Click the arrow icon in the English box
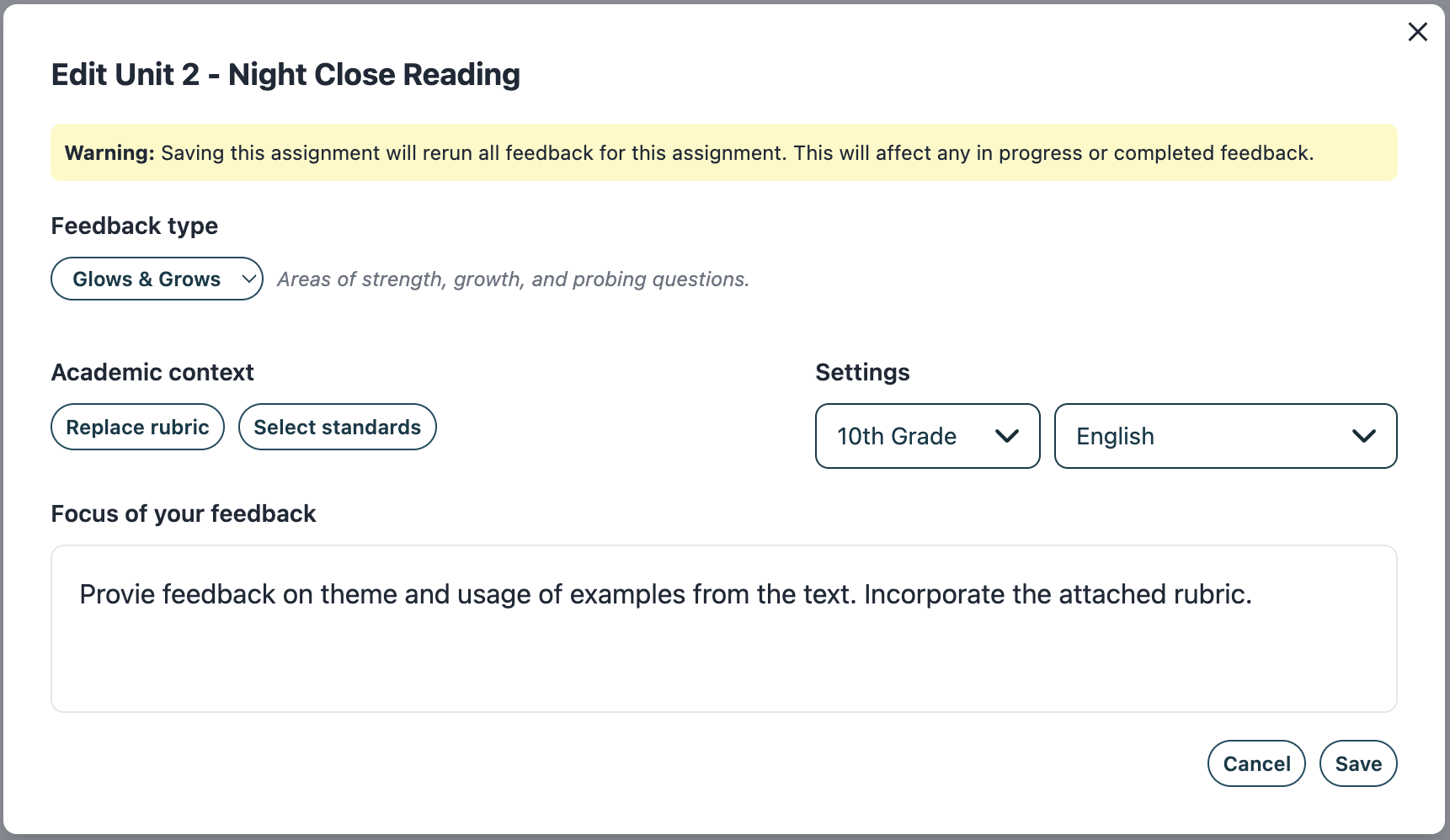Image resolution: width=1450 pixels, height=840 pixels. (1363, 436)
